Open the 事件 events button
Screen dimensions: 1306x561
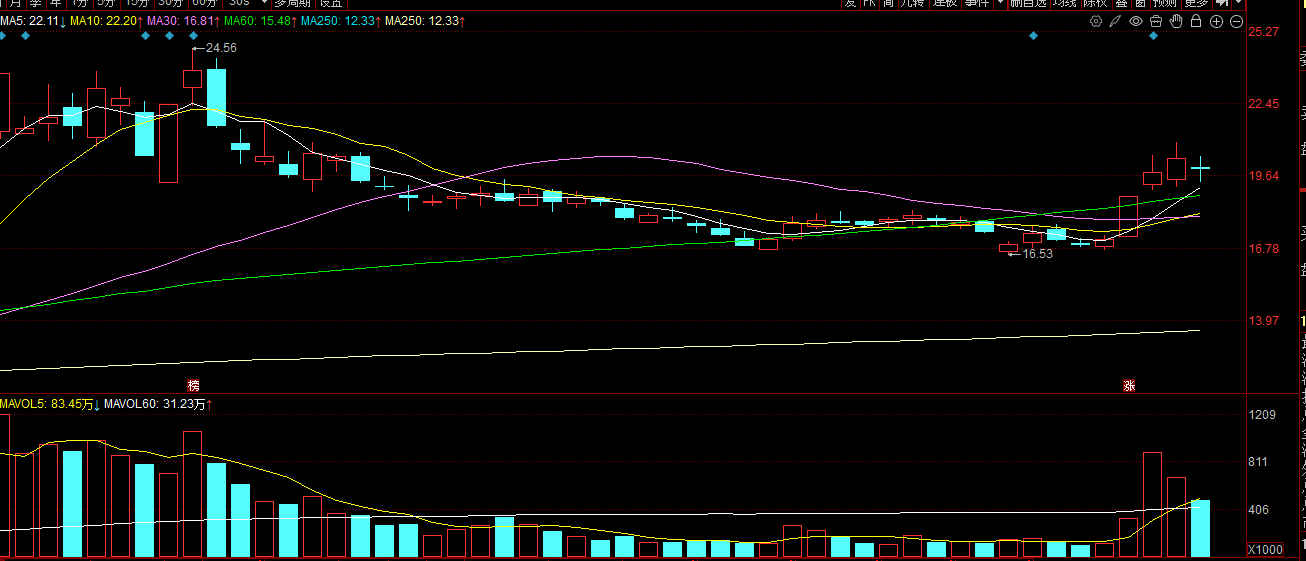pyautogui.click(x=978, y=4)
